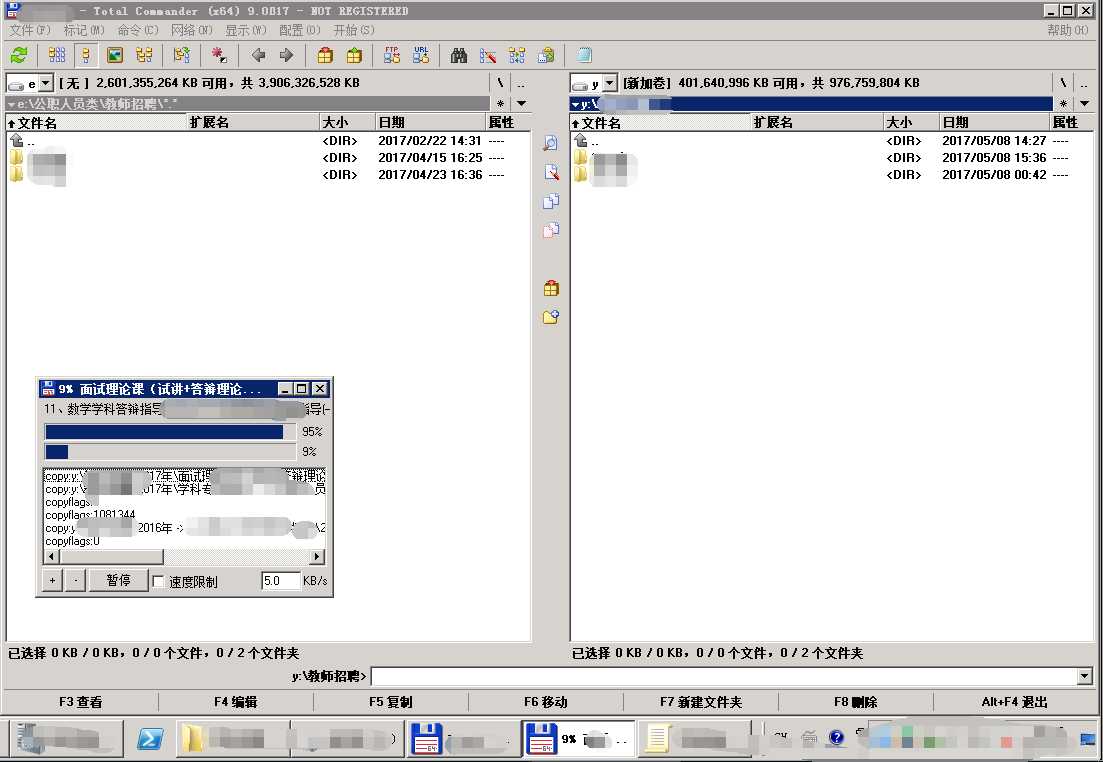Click copy names to clipboard icon

pyautogui.click(x=546, y=55)
